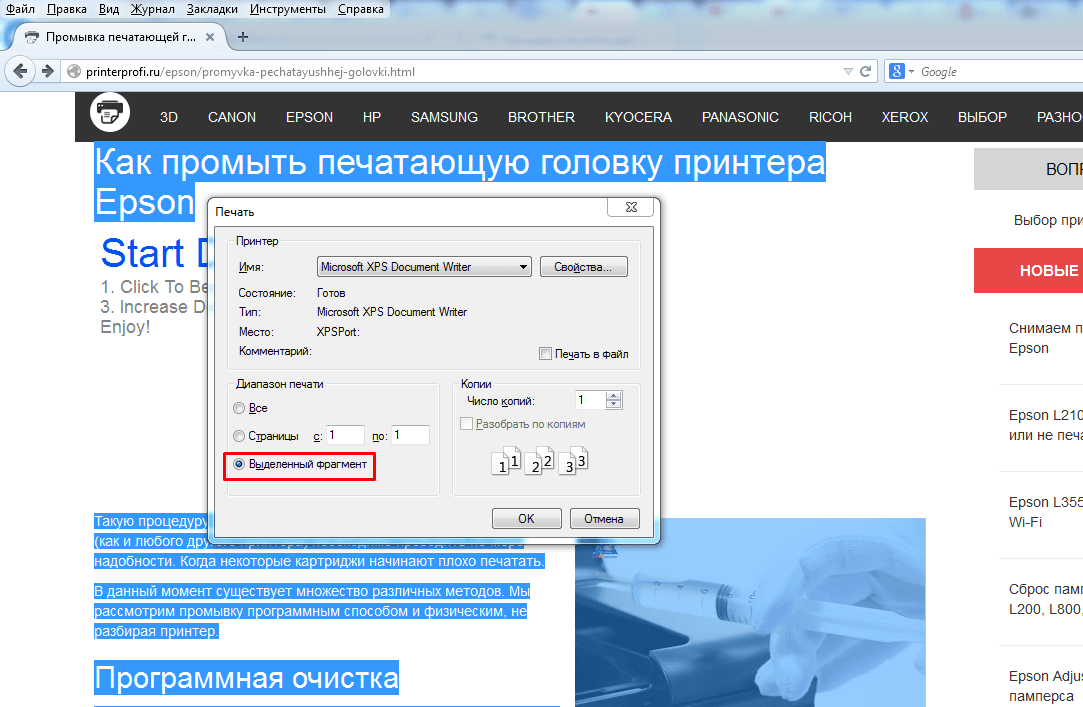1083x707 pixels.
Task: Click the НОВЫЕ red sidebar tab
Action: pos(1028,271)
